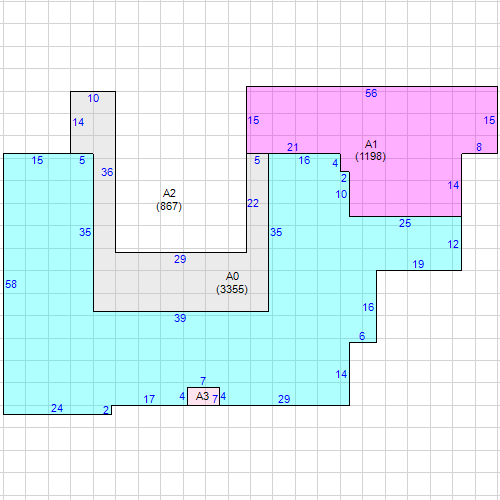Click the 25 dimension label
Screen dimensions: 500x500
(405, 223)
